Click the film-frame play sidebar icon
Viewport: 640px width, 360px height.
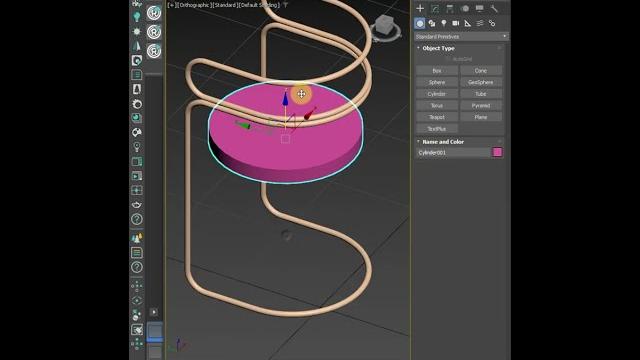[x=137, y=176]
